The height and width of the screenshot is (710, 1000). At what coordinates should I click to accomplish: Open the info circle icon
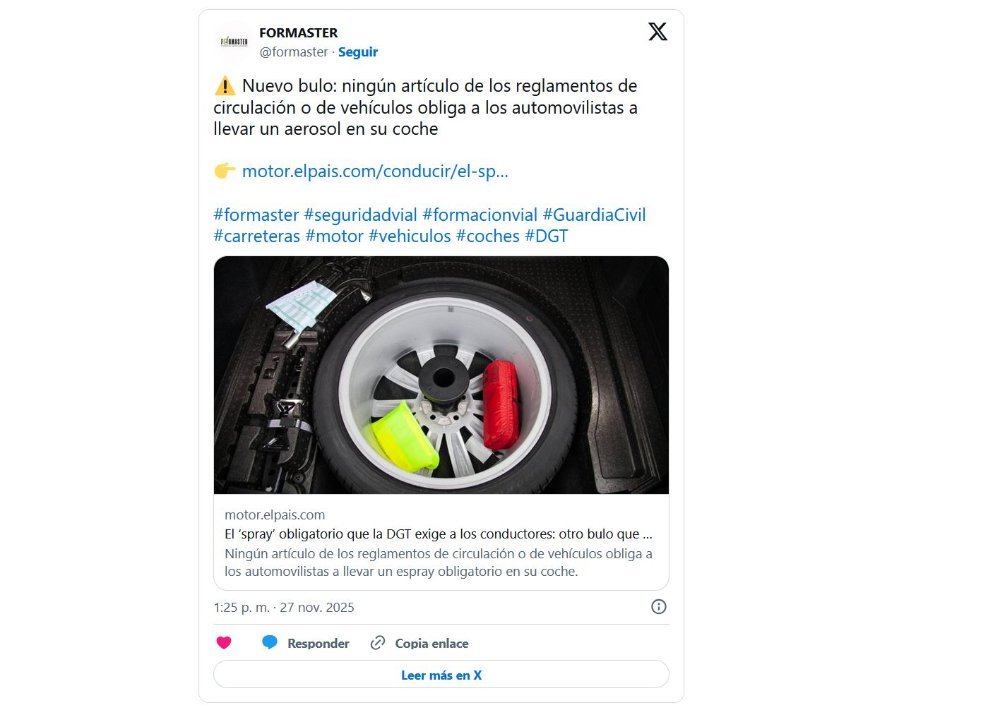[659, 607]
